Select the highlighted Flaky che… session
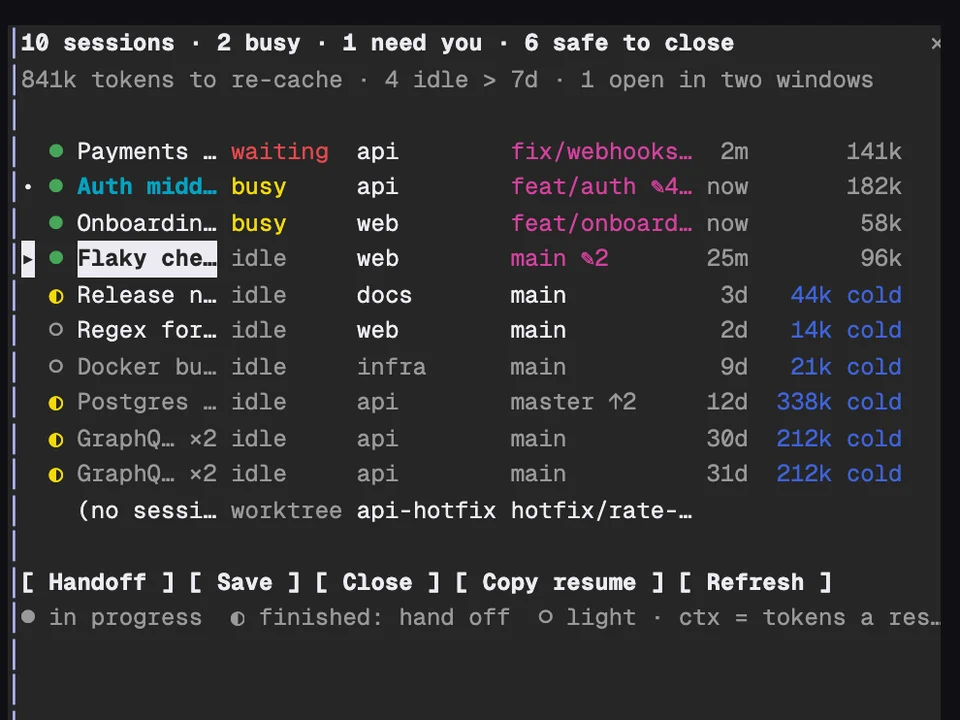 tap(147, 259)
